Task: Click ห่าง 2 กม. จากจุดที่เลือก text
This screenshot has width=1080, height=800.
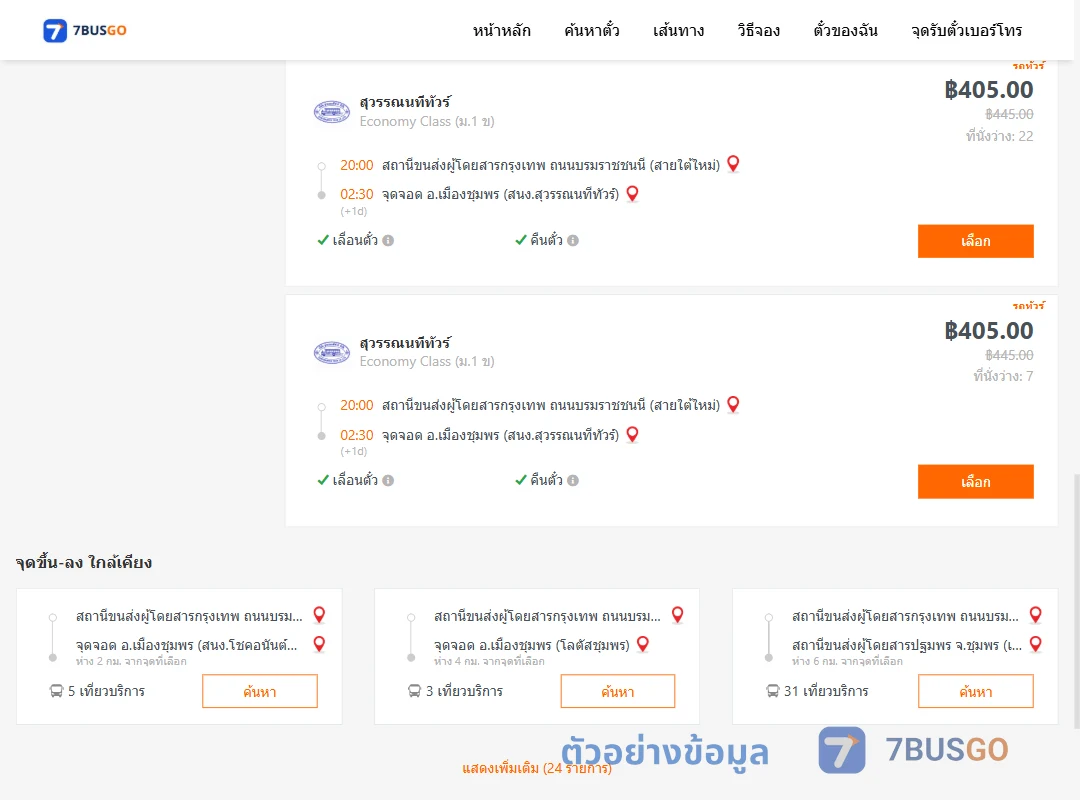Action: (131, 661)
